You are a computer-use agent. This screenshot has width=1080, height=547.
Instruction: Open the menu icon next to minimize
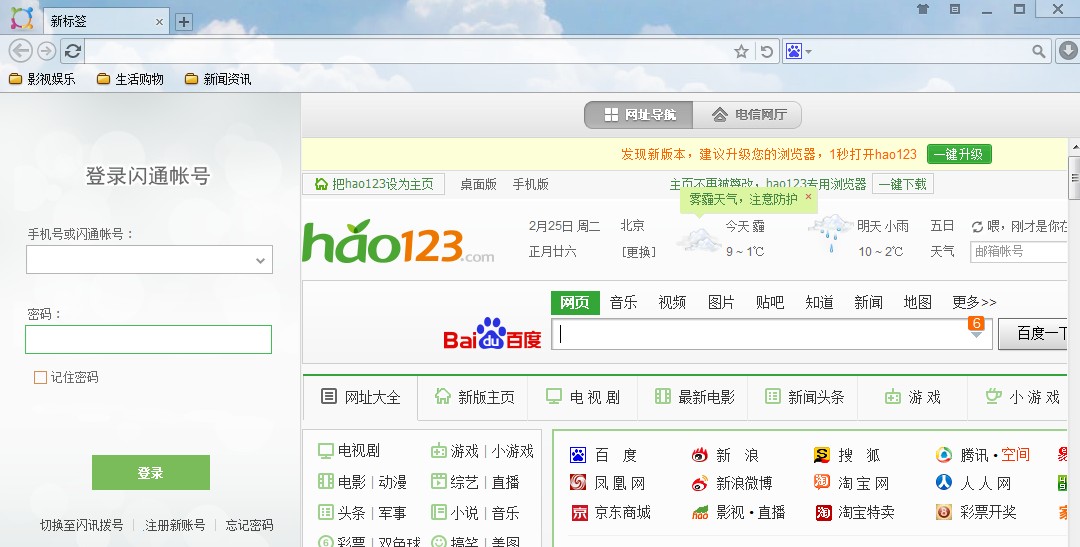(x=955, y=9)
